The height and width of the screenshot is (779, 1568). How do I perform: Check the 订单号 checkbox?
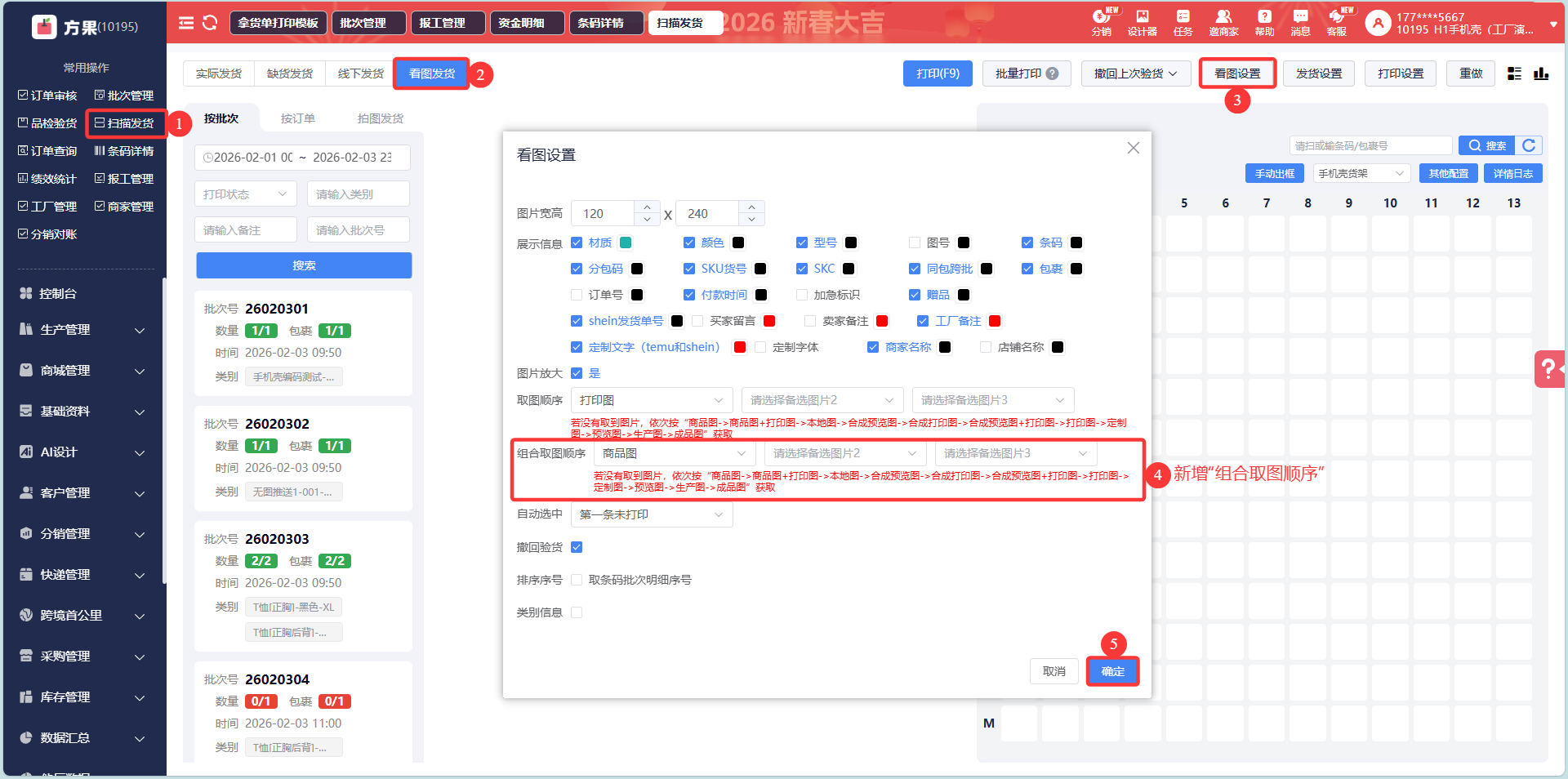pyautogui.click(x=577, y=295)
